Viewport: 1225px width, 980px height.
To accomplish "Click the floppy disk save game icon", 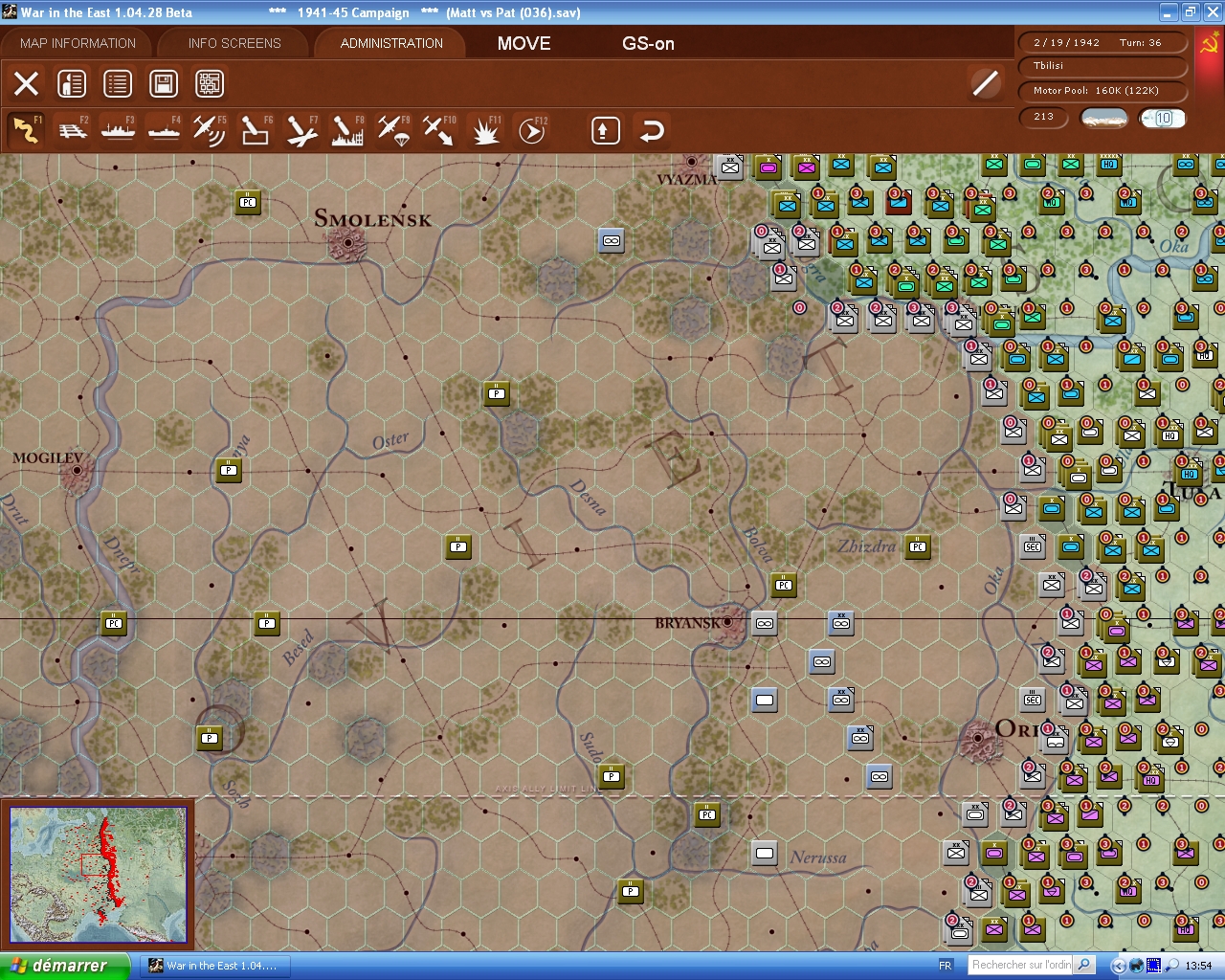I will [164, 83].
